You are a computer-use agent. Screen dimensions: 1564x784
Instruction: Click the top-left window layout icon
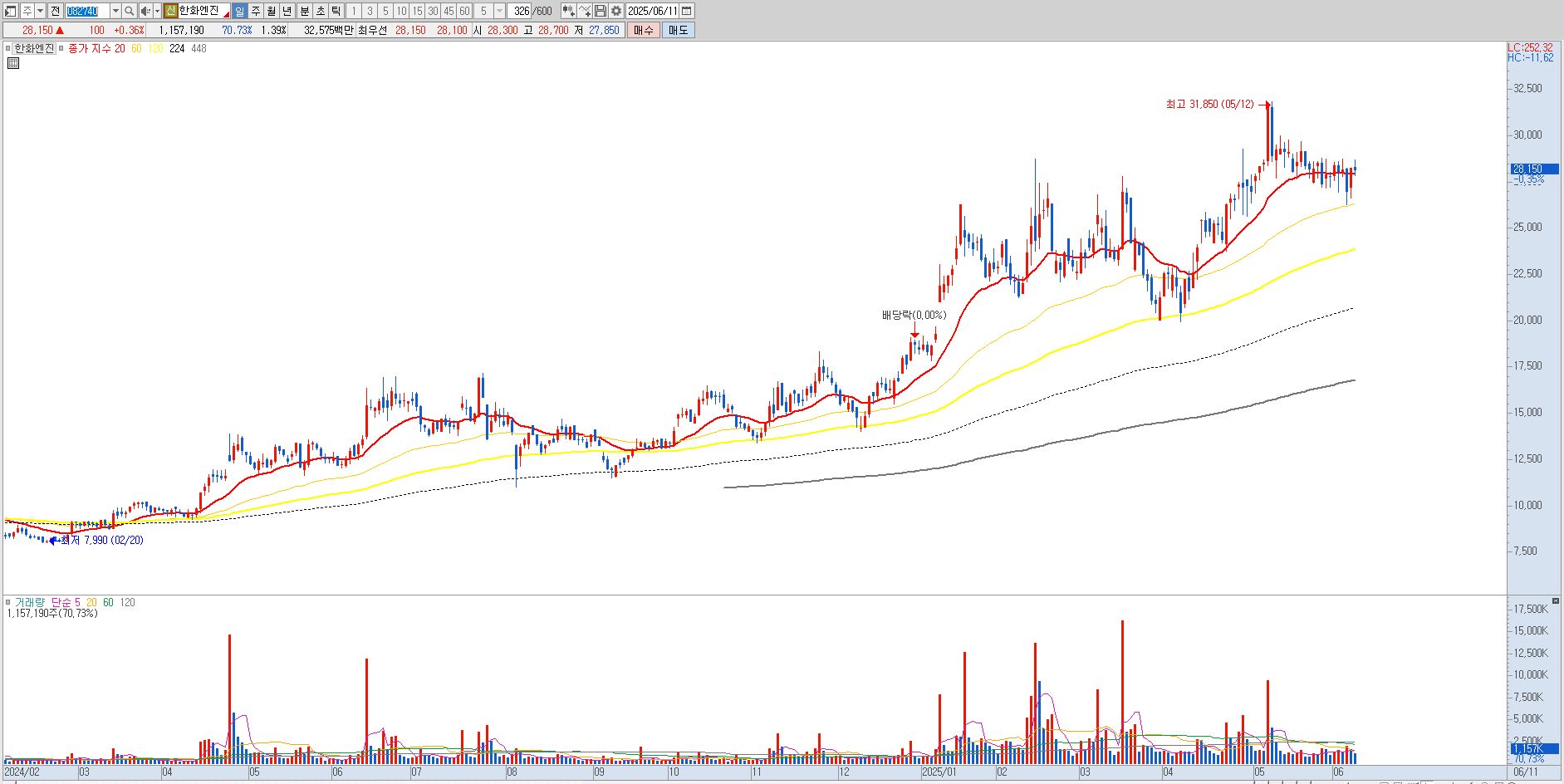(10, 11)
